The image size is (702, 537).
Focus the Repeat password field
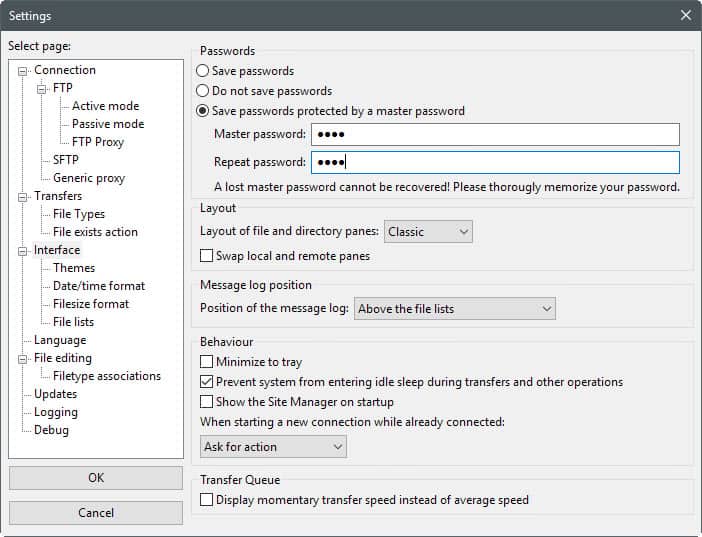click(495, 162)
